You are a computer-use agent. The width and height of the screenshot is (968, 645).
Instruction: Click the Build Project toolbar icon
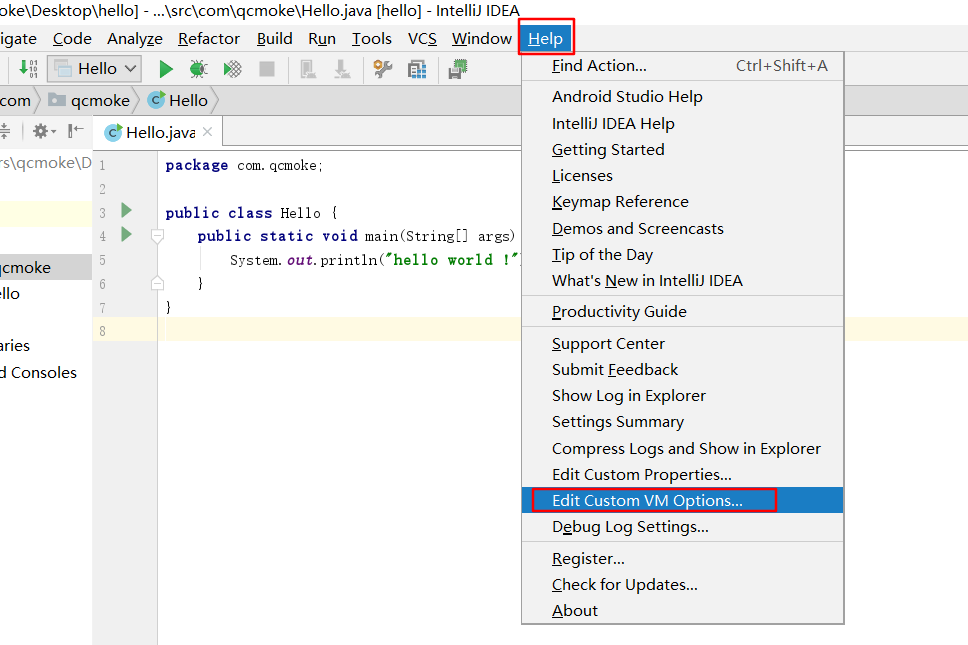point(28,69)
